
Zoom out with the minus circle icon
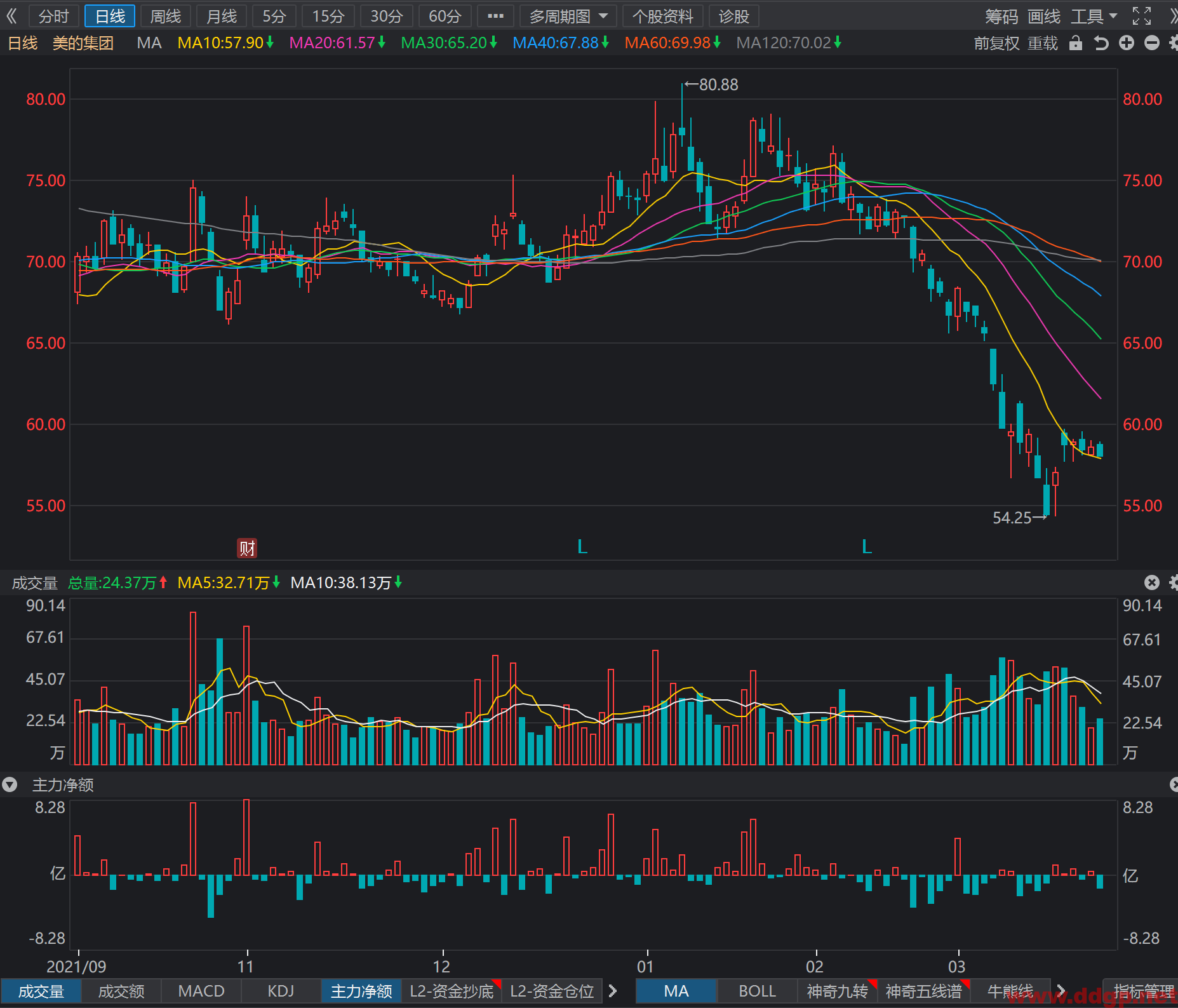coord(1152,43)
